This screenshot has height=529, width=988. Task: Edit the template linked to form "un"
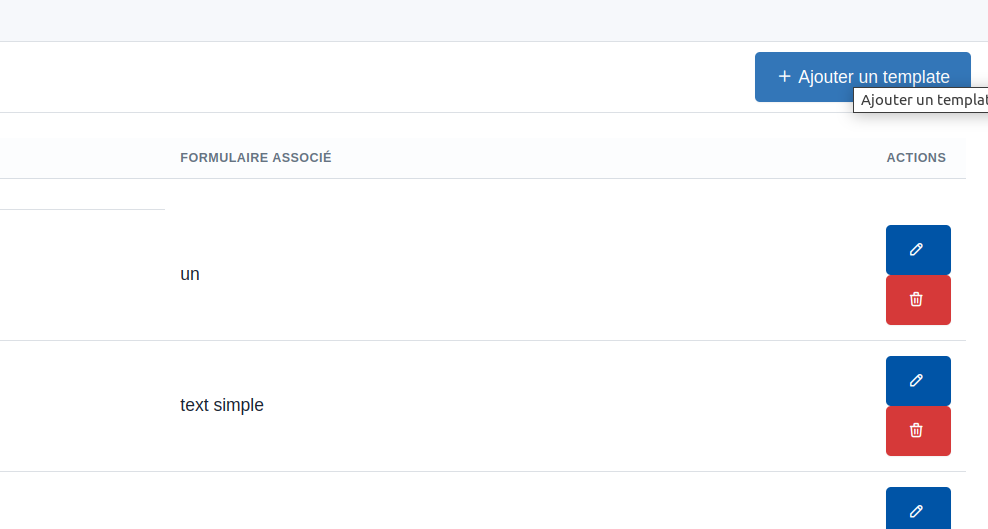pos(917,250)
